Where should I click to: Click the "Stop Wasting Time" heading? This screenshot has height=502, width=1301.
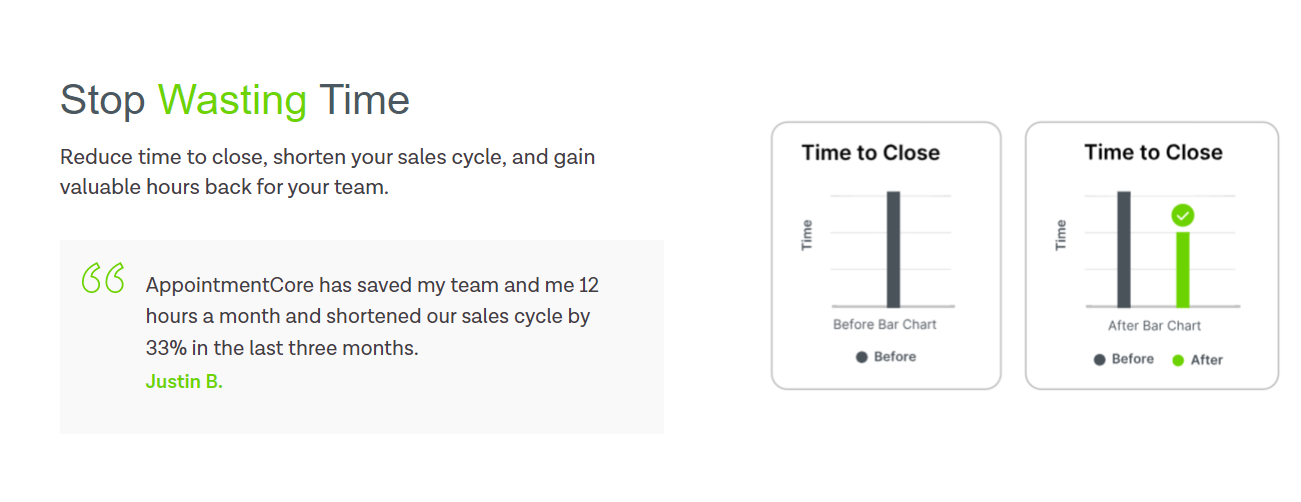(x=234, y=101)
